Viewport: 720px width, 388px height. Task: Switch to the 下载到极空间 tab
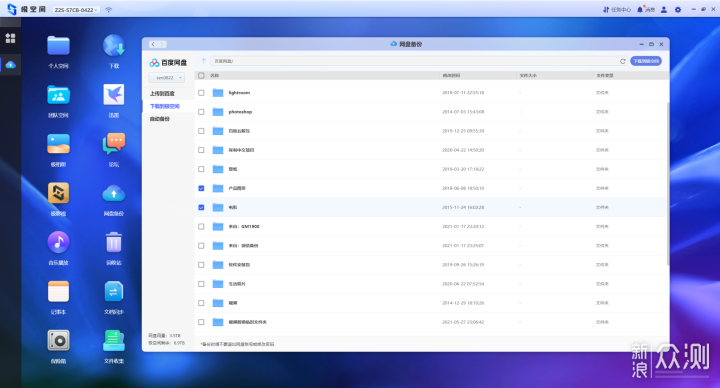point(164,106)
